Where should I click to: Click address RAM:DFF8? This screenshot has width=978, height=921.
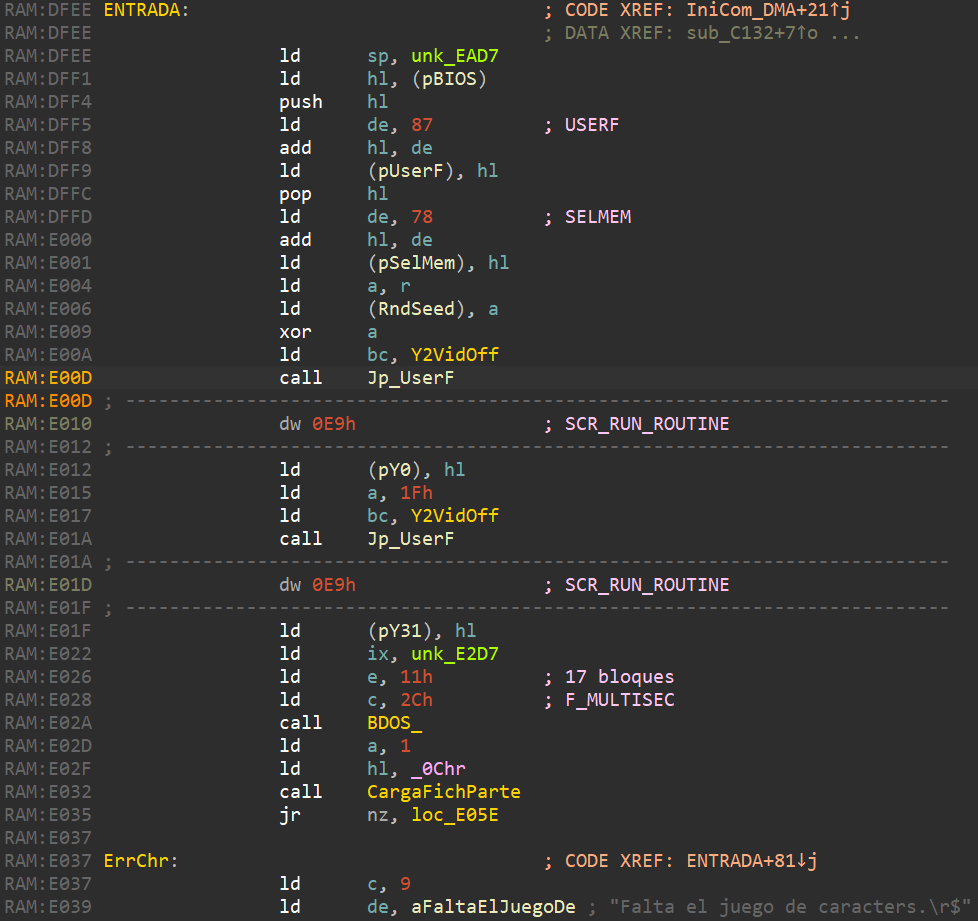(48, 148)
